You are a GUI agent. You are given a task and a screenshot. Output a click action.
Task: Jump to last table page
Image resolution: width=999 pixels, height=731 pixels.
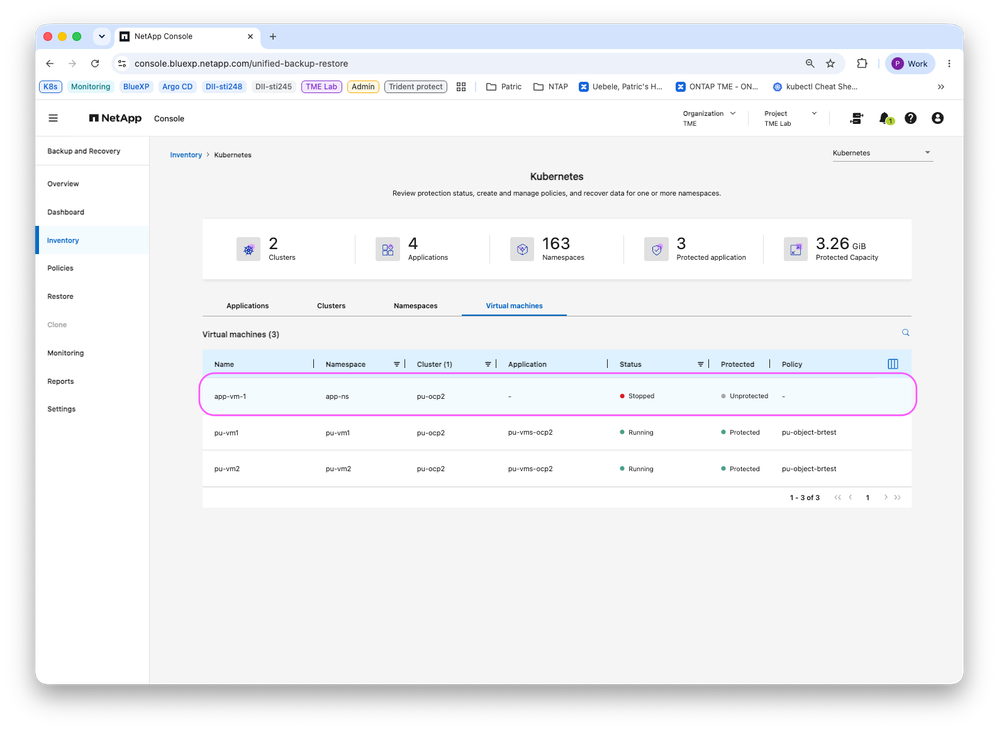point(897,497)
